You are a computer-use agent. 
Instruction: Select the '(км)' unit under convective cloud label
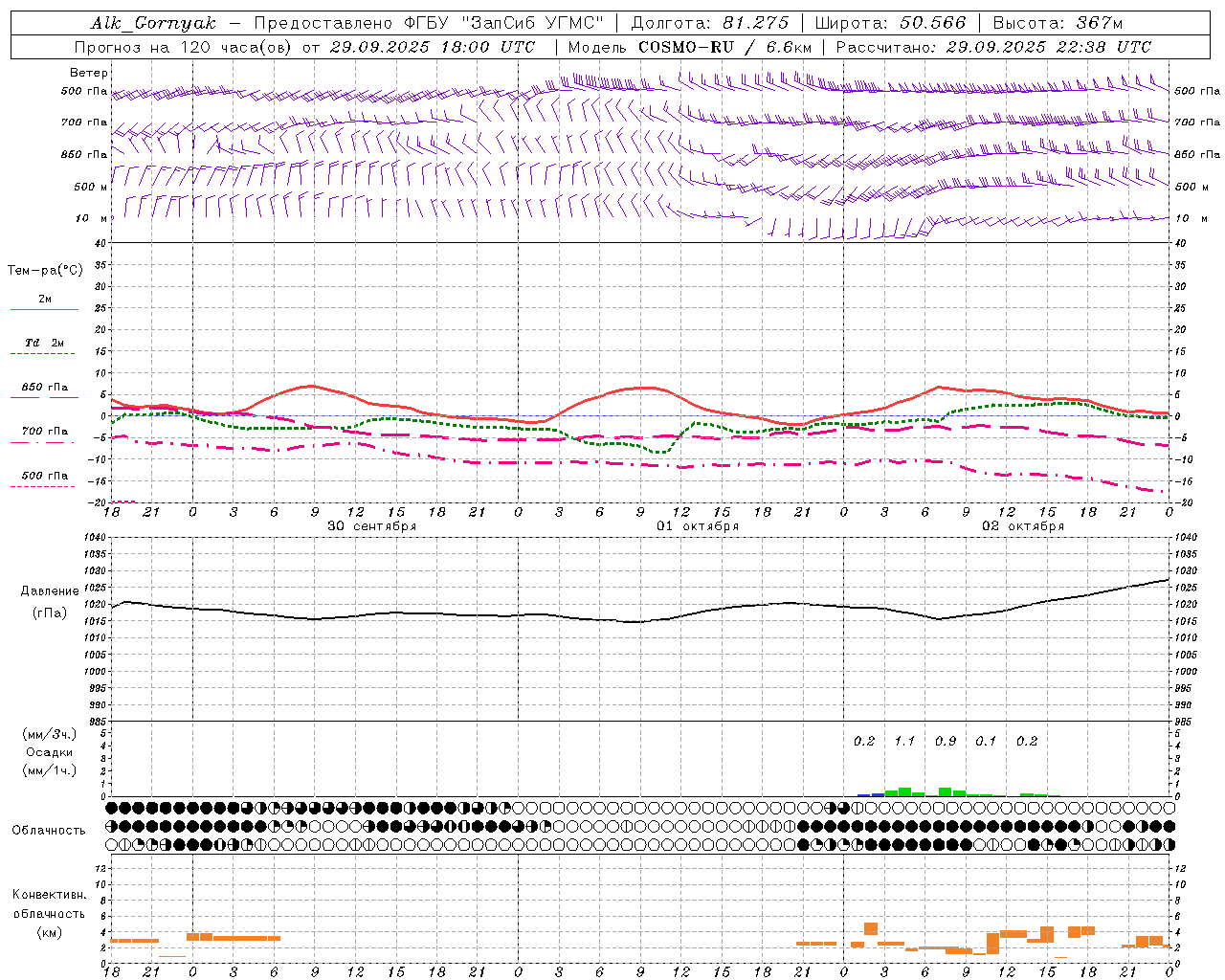point(50,932)
